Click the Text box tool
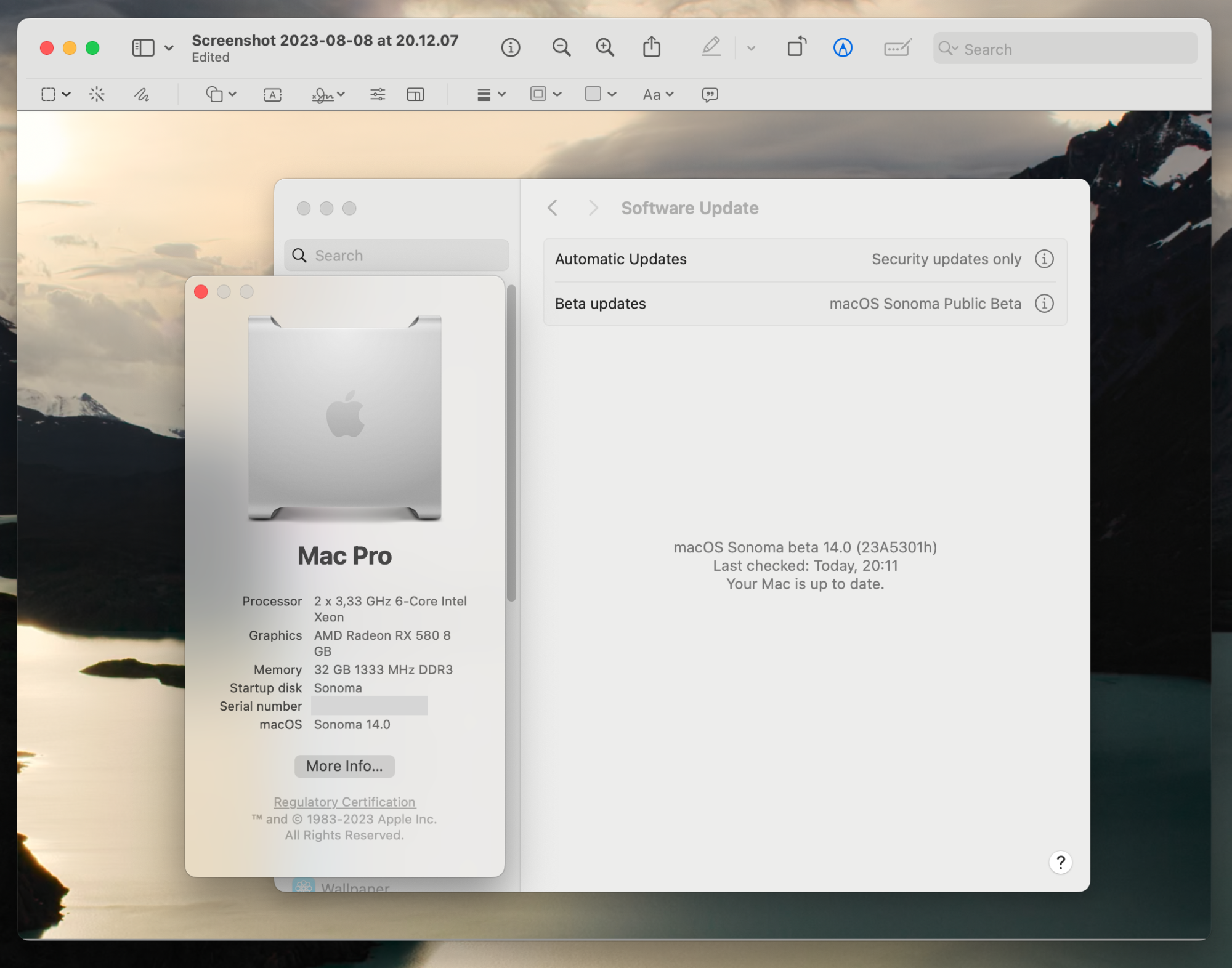Screen dimensions: 1232x968 click(x=272, y=94)
